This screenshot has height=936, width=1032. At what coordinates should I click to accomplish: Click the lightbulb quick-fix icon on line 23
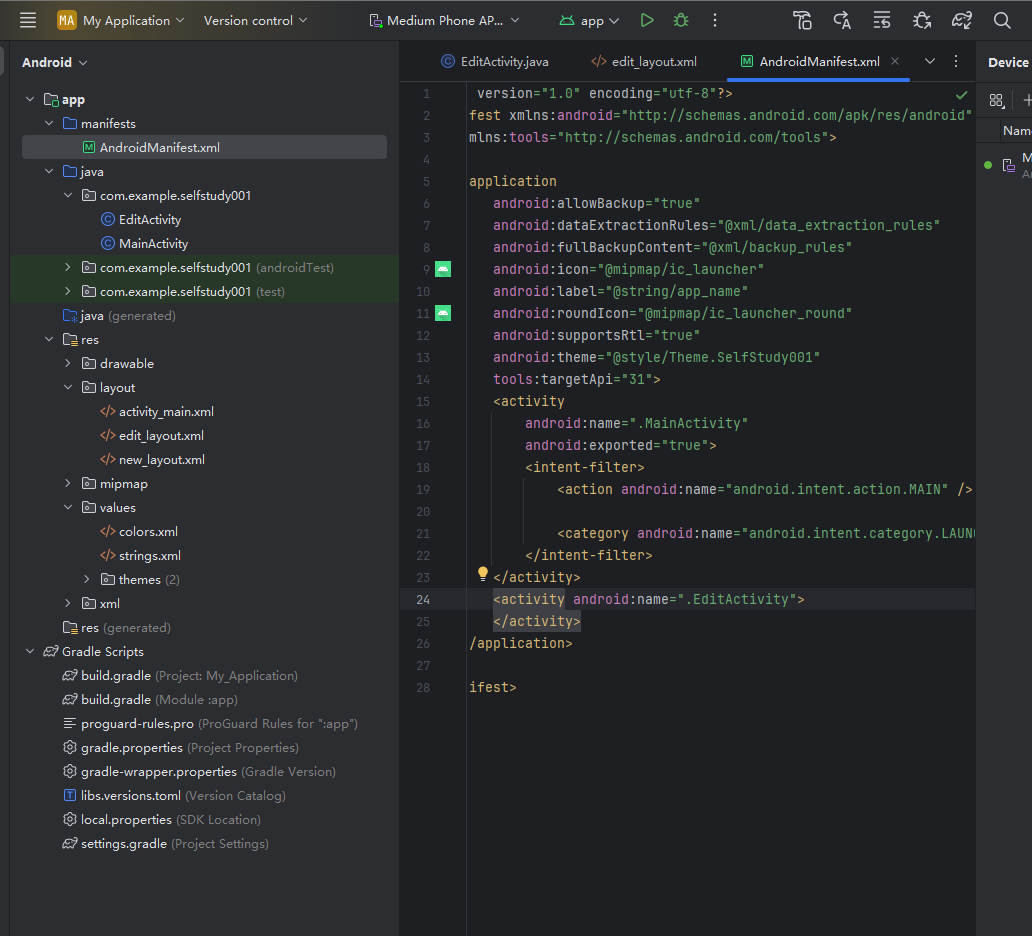tap(482, 574)
